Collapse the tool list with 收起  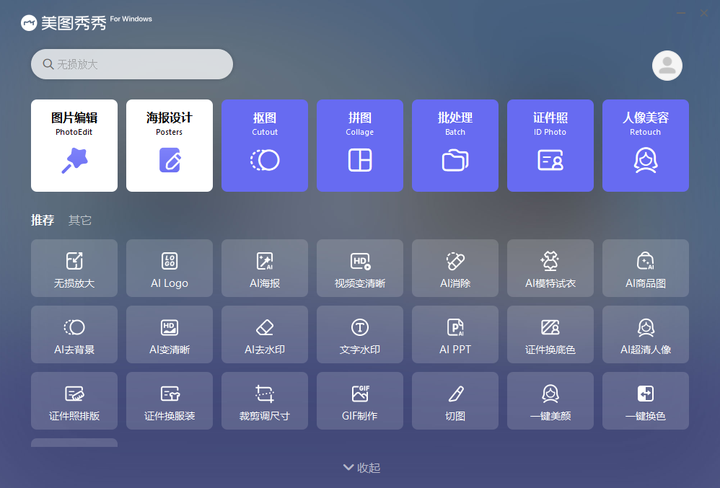tap(361, 468)
